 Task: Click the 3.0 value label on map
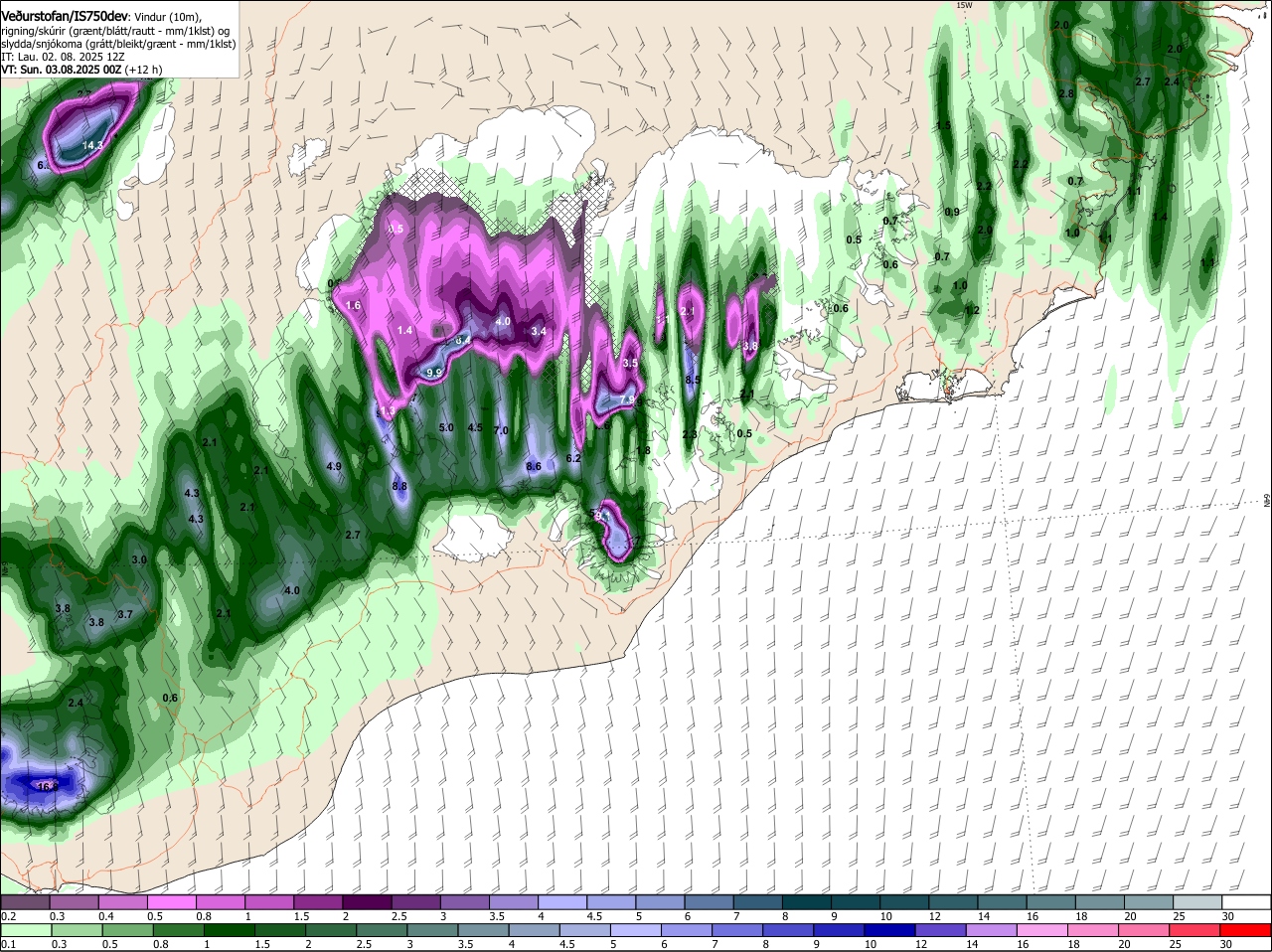pos(139,559)
